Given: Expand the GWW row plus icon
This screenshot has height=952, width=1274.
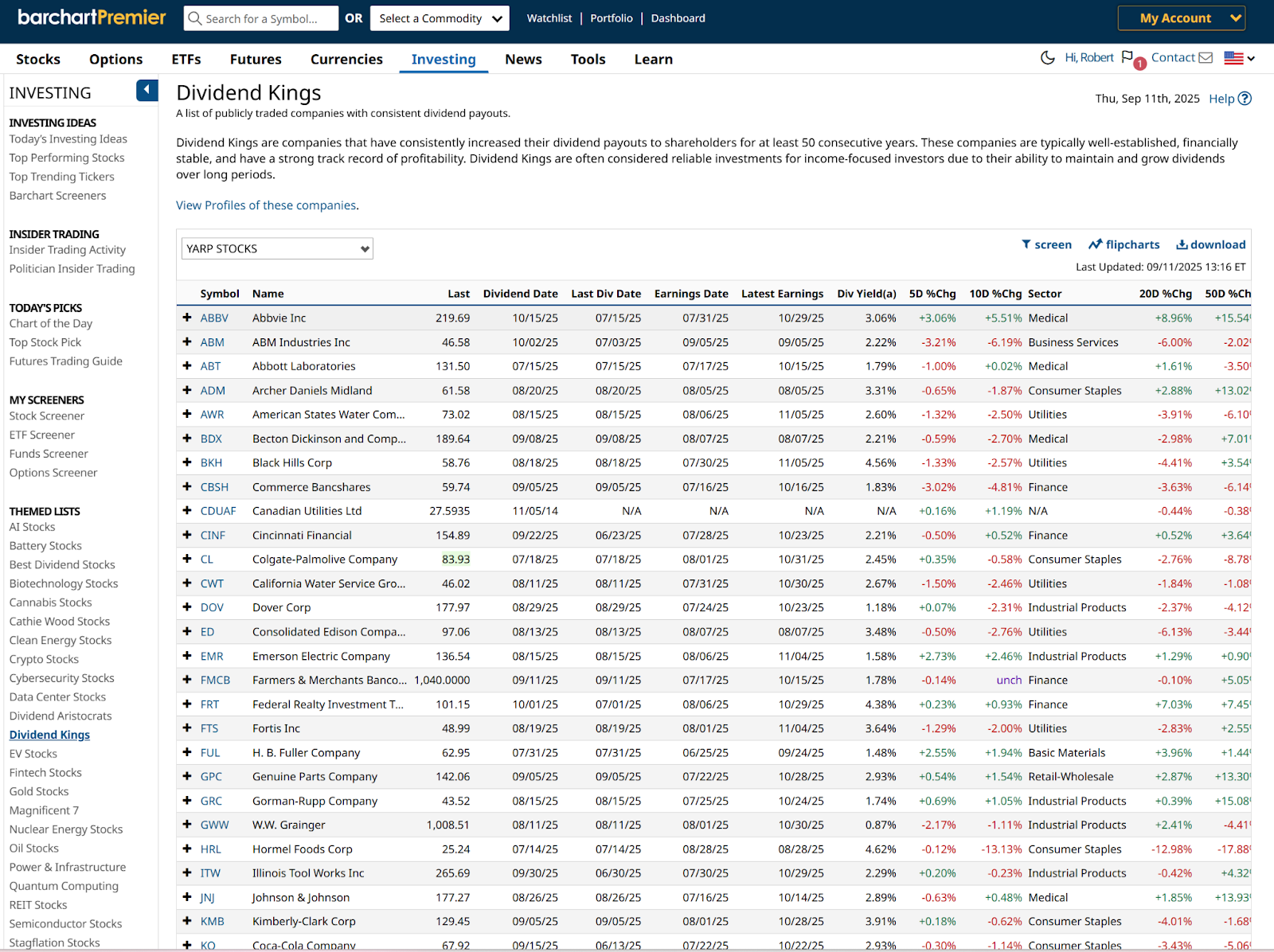Looking at the screenshot, I should click(x=187, y=825).
